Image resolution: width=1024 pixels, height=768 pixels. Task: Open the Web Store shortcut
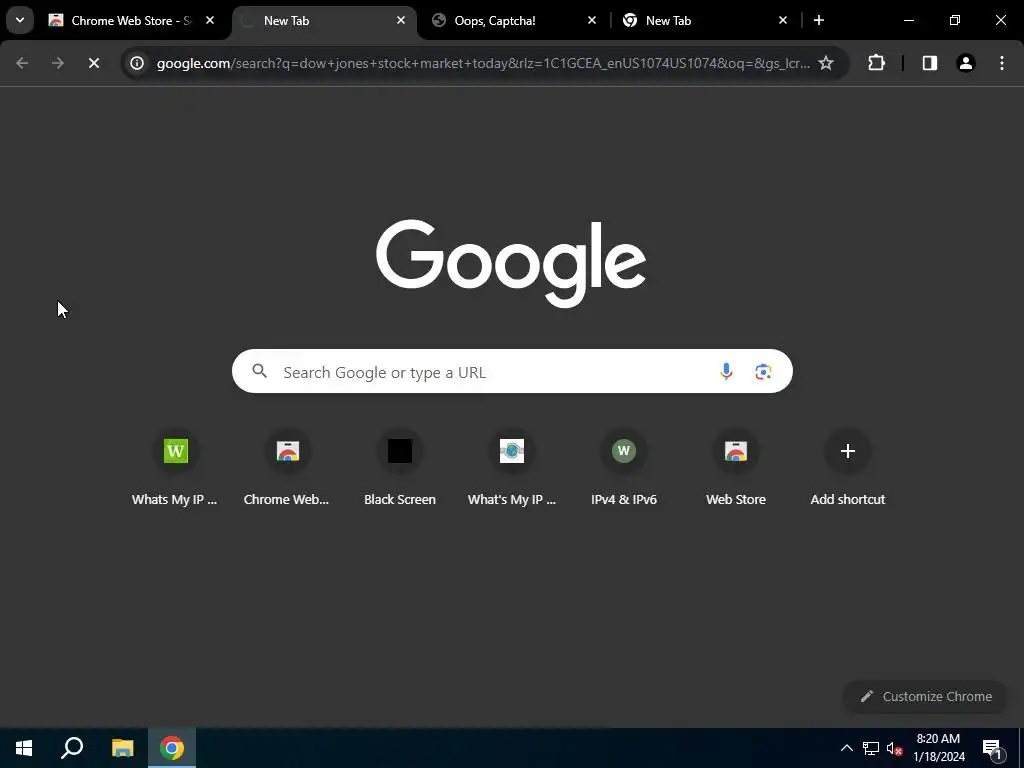pos(736,468)
